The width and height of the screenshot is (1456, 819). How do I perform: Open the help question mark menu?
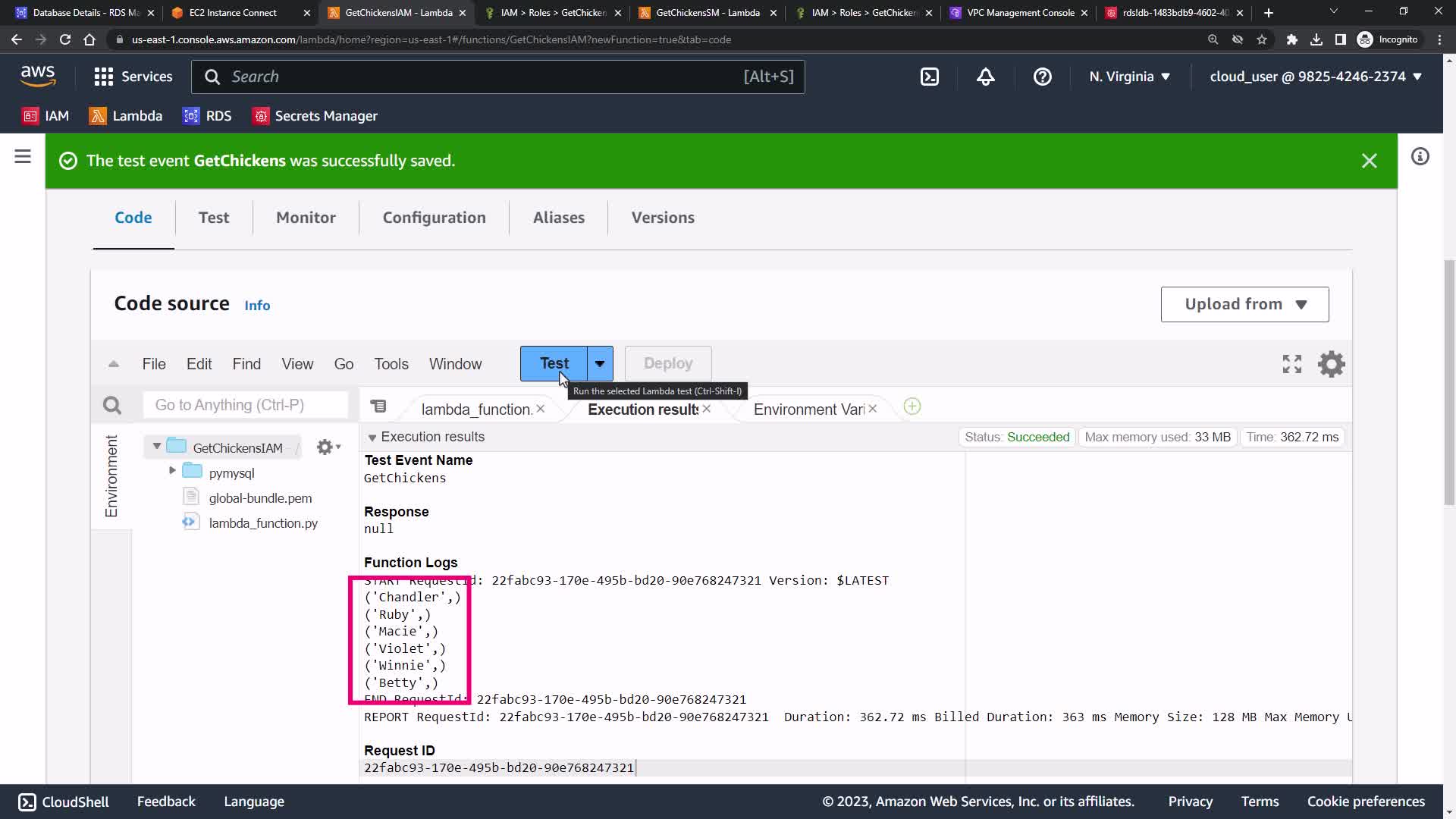[1042, 77]
